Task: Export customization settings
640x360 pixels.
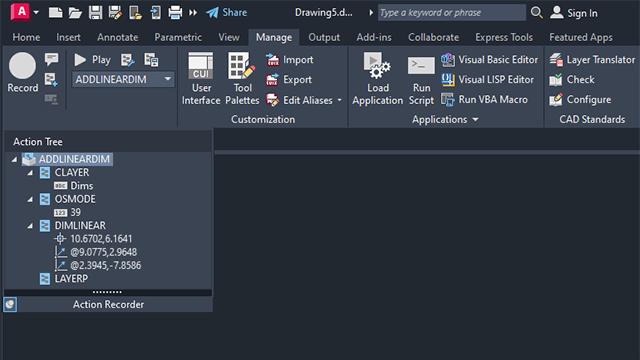Action: 289,80
